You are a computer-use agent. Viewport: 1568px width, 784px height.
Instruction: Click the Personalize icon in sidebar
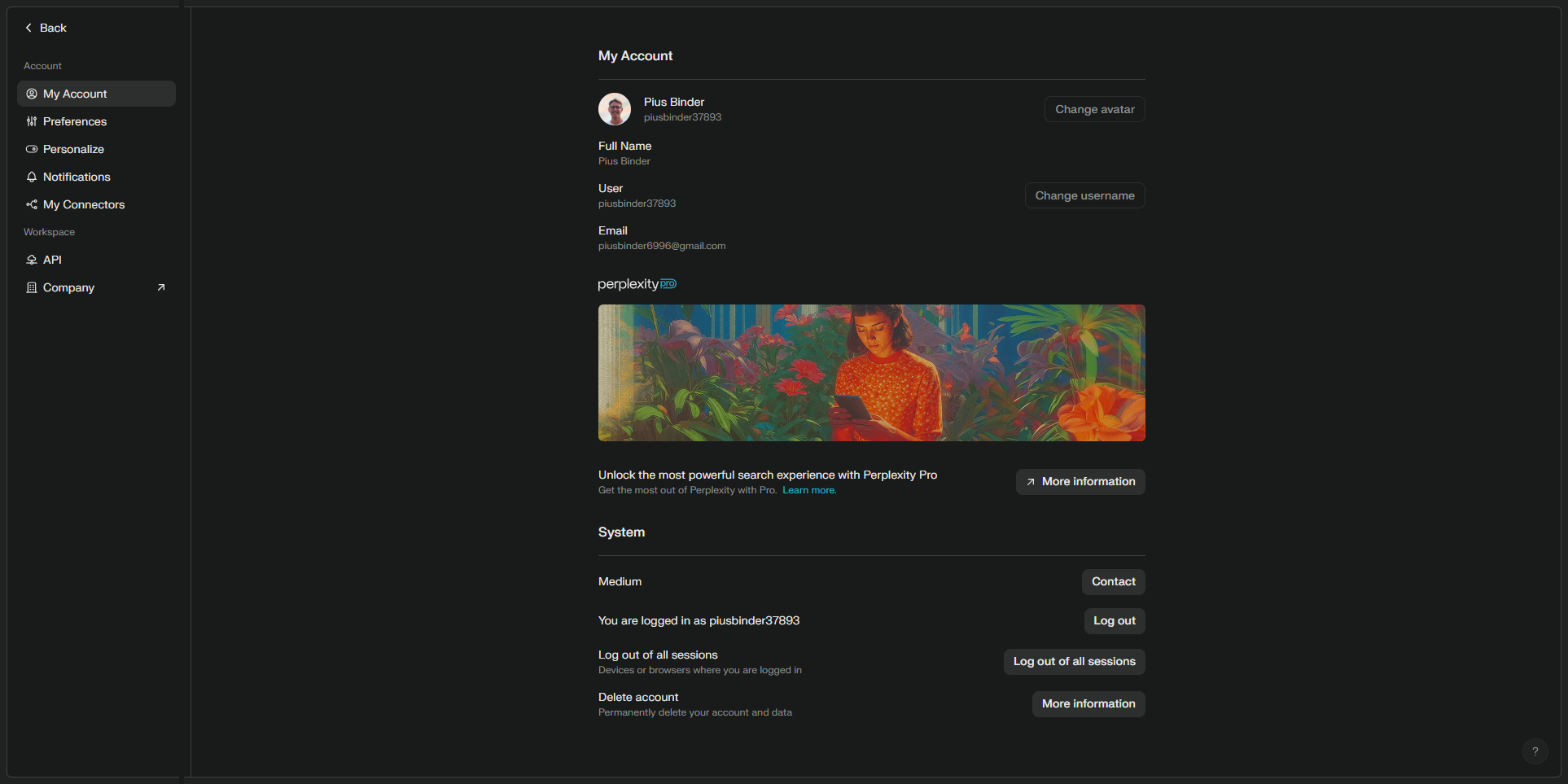32,149
